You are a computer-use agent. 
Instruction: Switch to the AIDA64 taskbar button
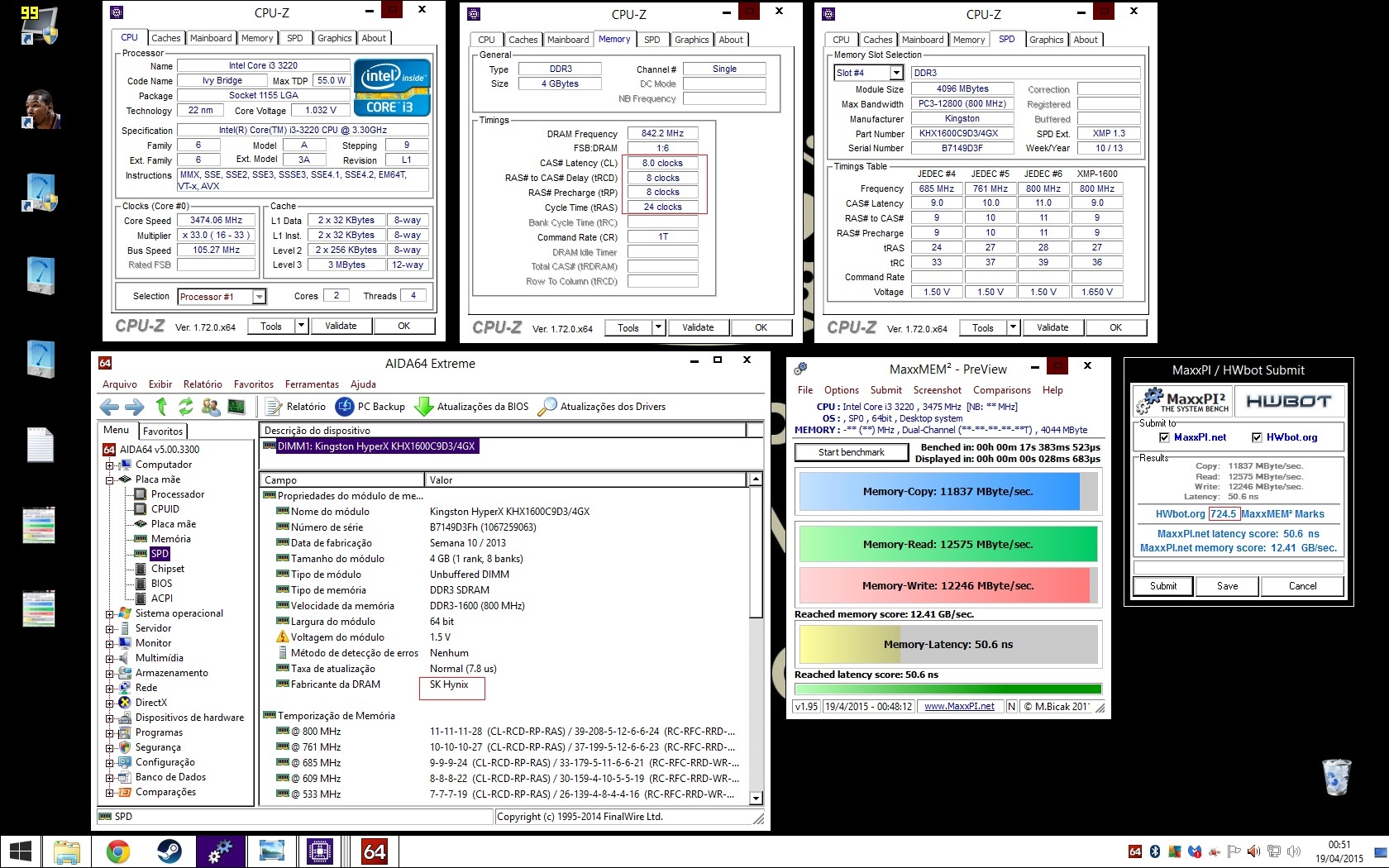(x=375, y=851)
